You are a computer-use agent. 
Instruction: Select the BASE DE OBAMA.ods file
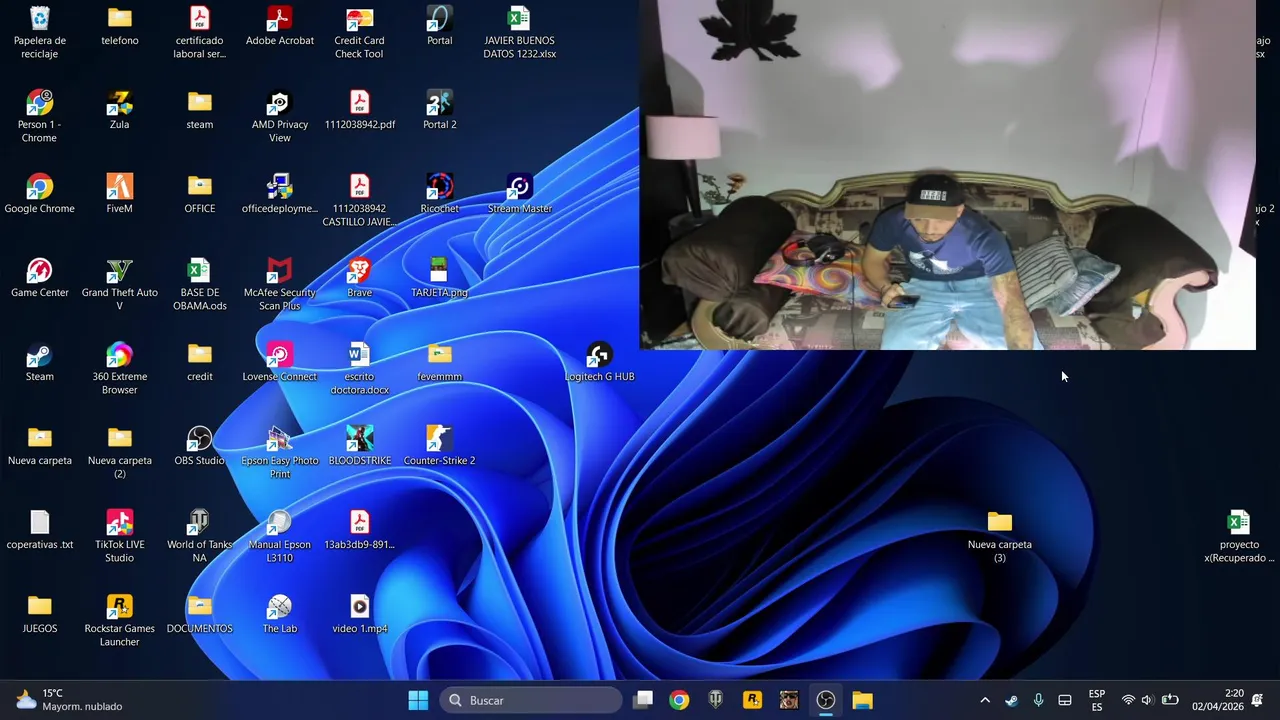click(200, 284)
